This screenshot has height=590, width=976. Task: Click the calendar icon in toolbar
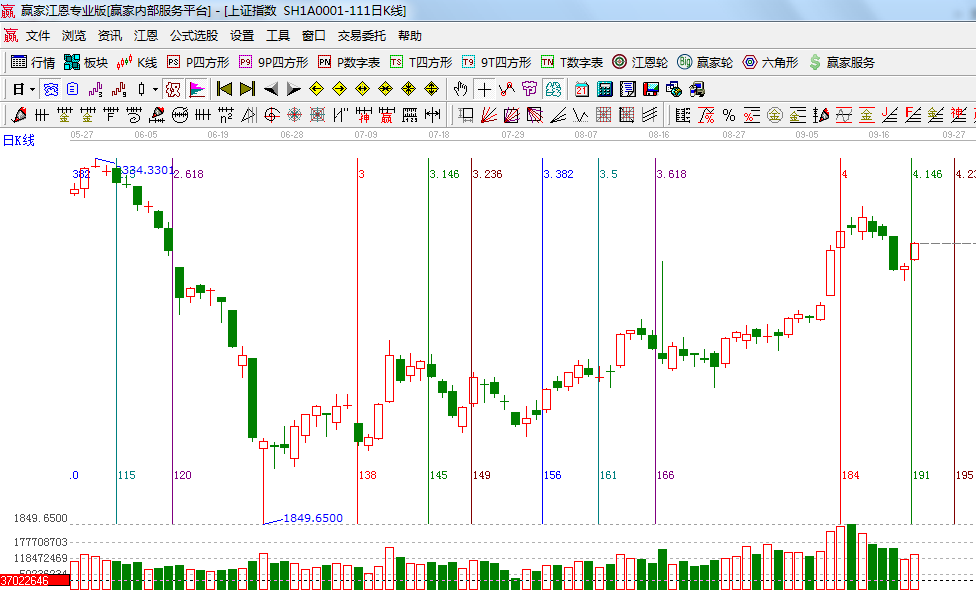(582, 89)
